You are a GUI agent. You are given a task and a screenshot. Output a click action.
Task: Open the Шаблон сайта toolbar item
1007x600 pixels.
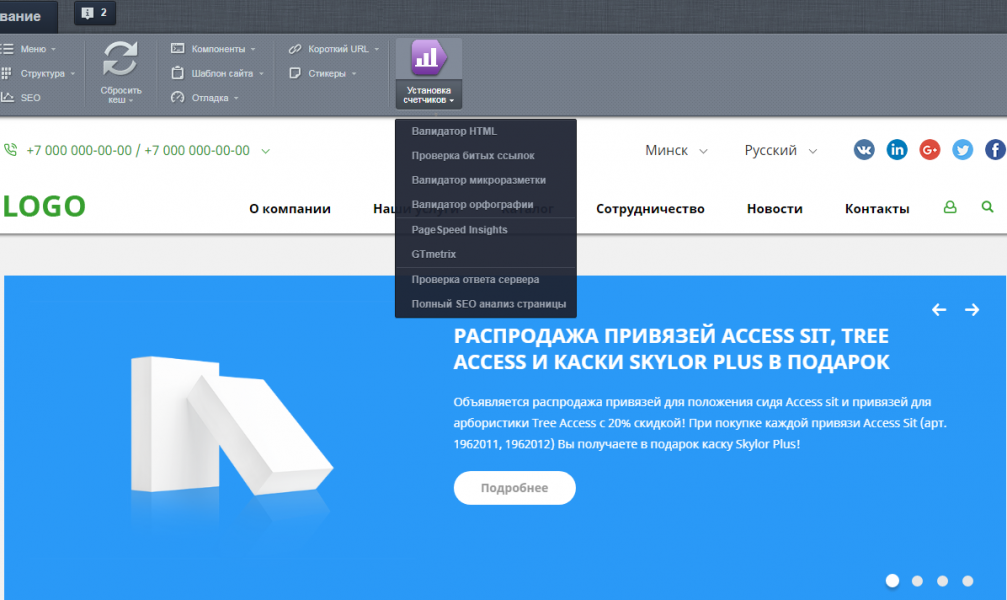pyautogui.click(x=217, y=73)
